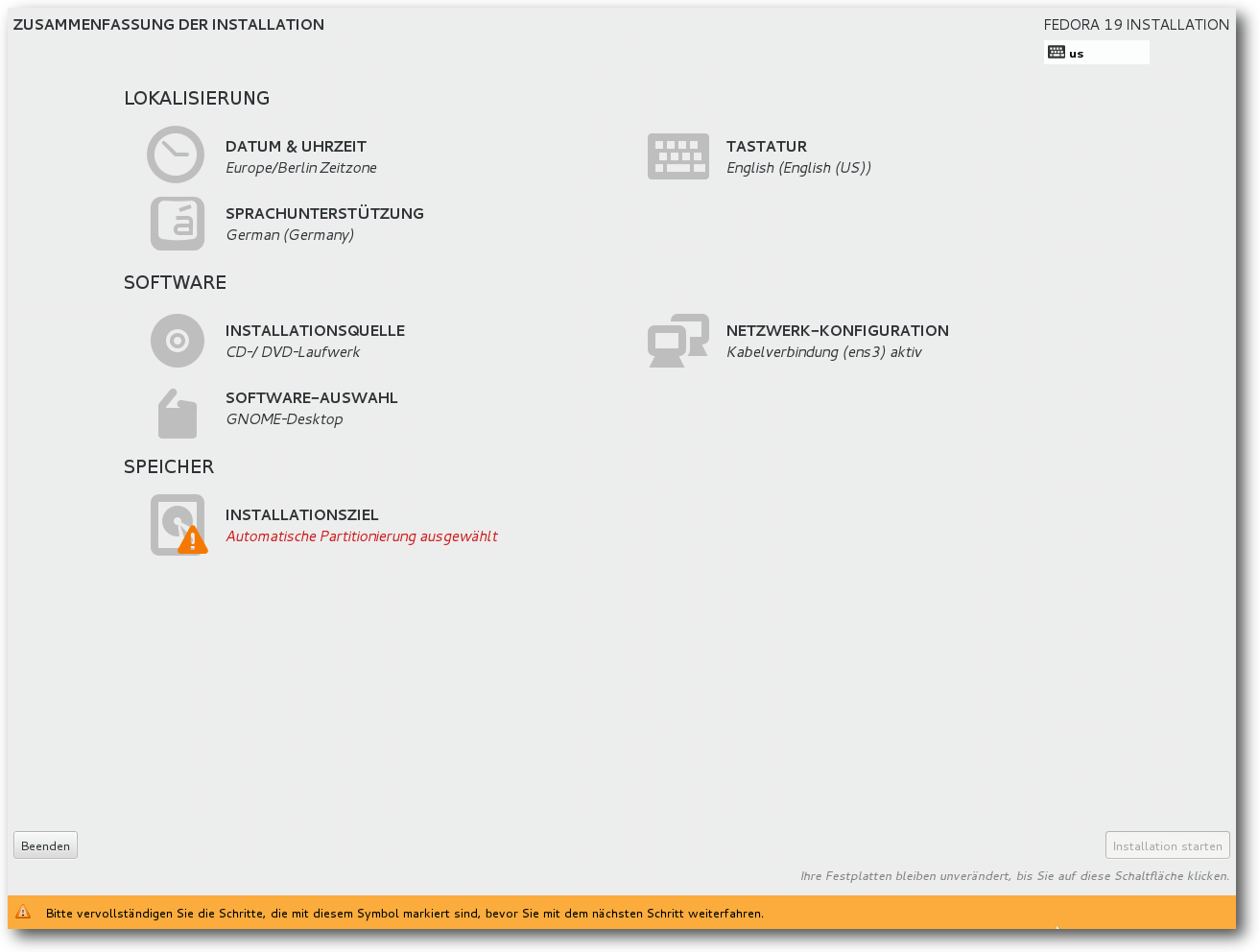The image size is (1259, 952).
Task: Click 'CD-/ DVD-Laufwerk' text
Action: pos(293,352)
